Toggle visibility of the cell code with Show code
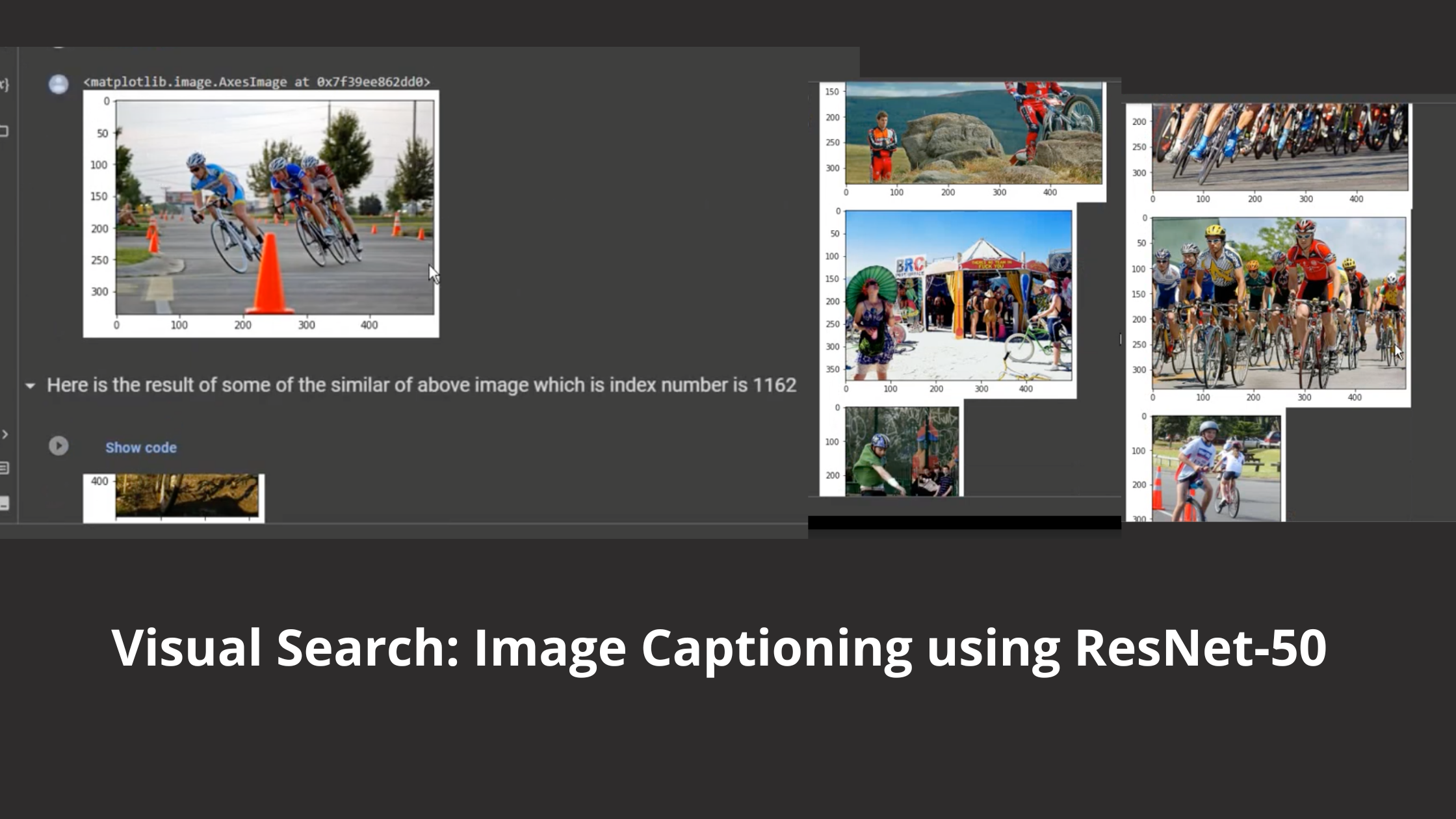The image size is (1456, 819). [x=141, y=447]
